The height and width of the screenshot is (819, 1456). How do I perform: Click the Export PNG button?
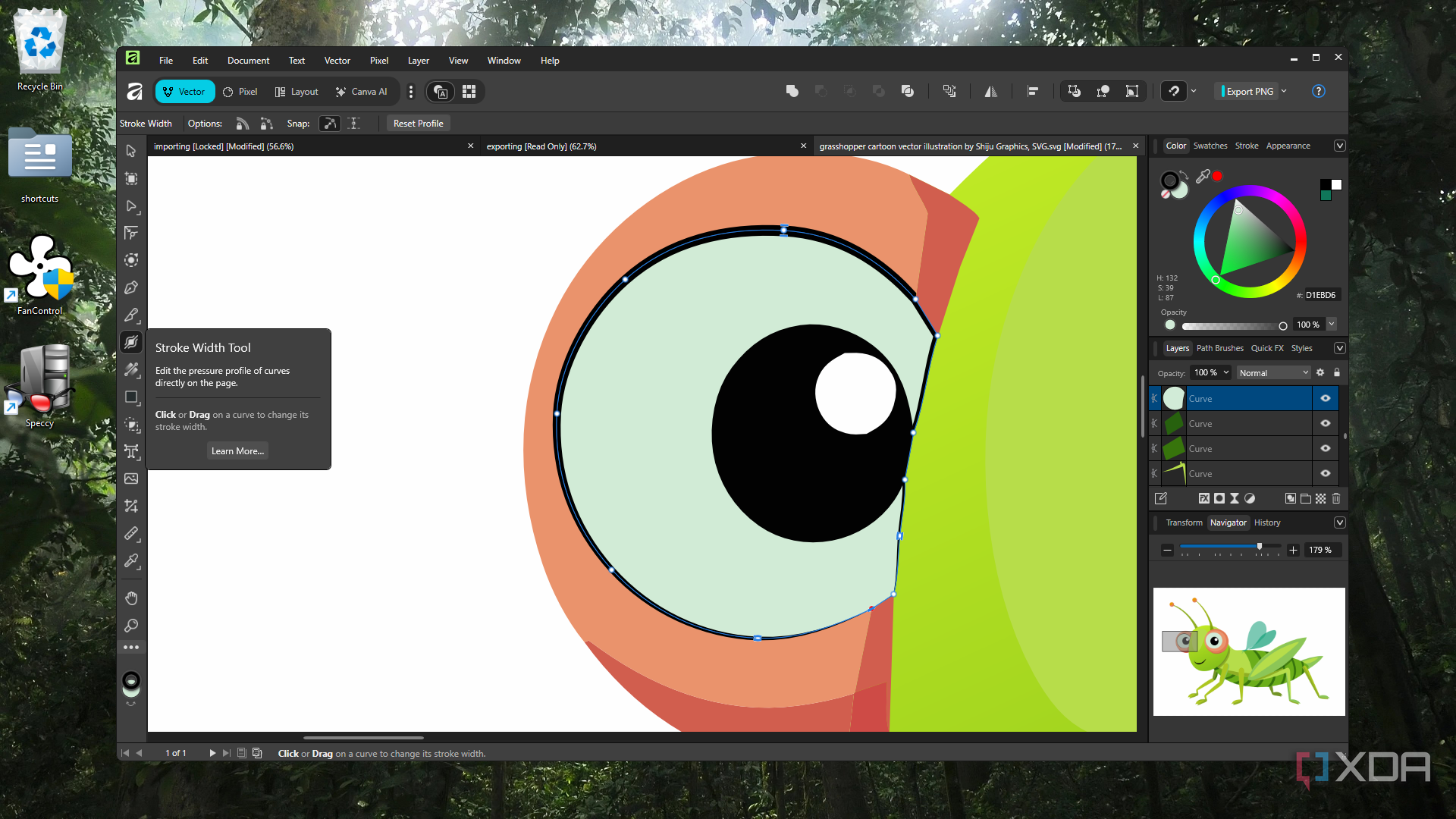click(1248, 91)
